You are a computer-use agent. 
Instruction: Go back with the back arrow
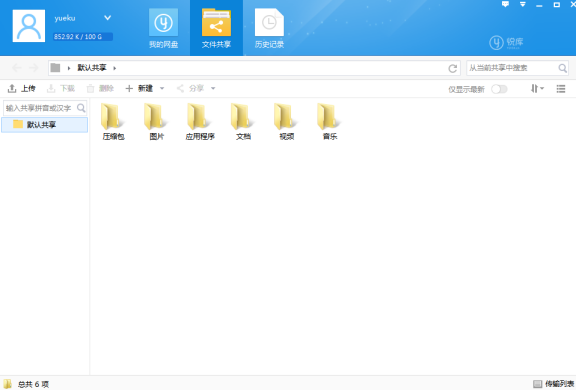coord(17,68)
